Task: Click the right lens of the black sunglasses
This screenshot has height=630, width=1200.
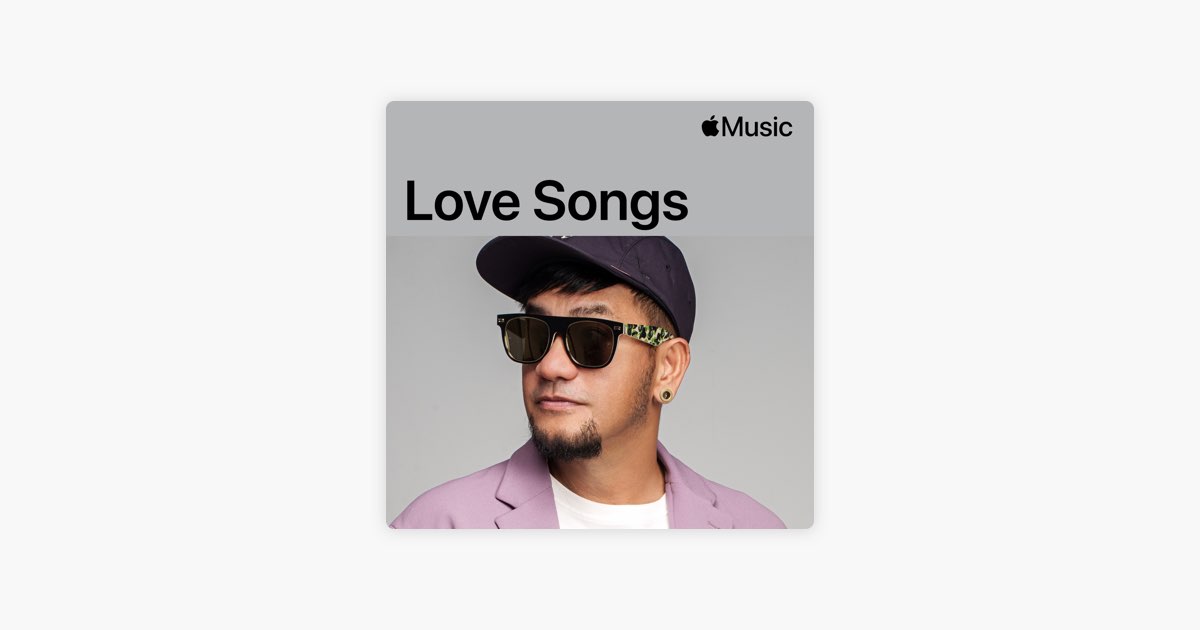Action: point(592,344)
